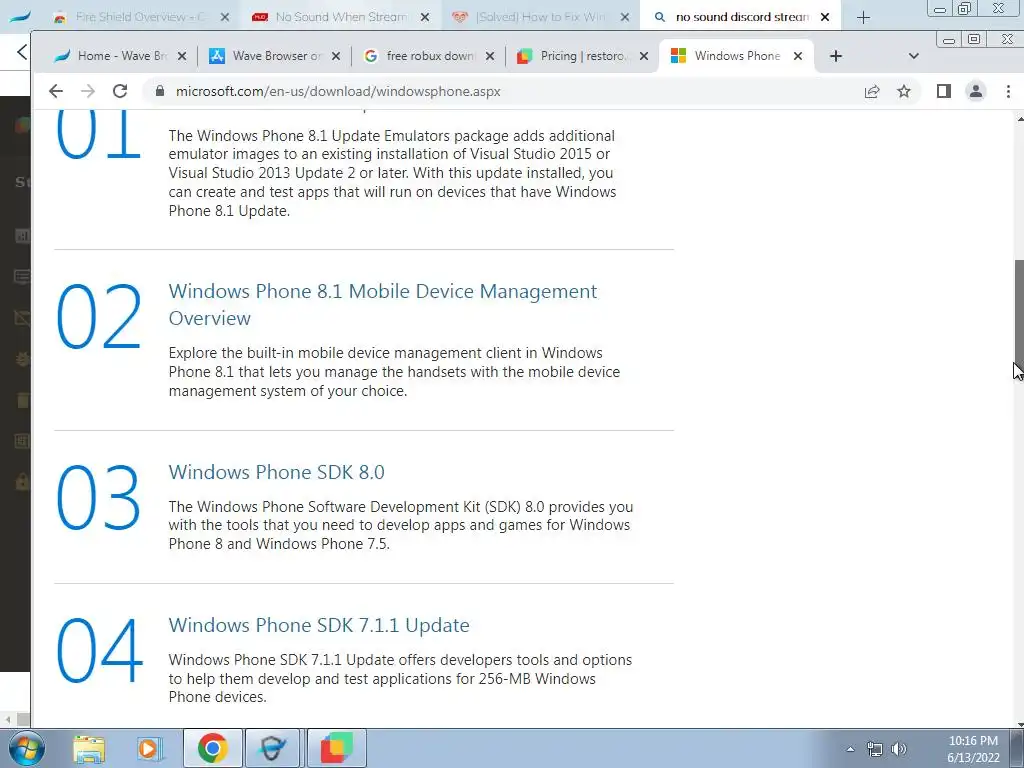The image size is (1024, 768).
Task: Switch to Pricing | restoro tab
Action: (575, 56)
